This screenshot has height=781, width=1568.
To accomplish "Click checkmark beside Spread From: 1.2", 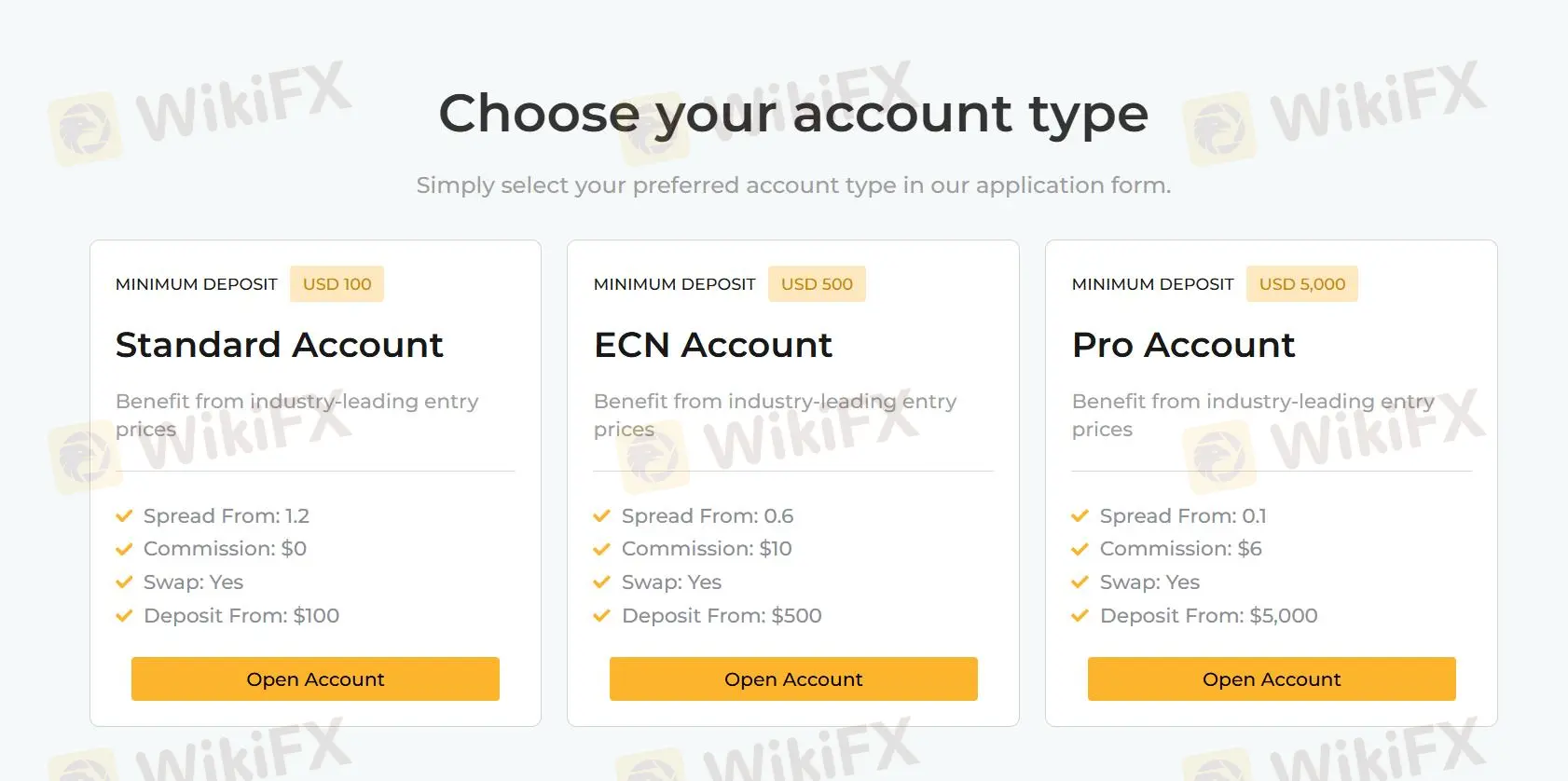I will [x=124, y=516].
